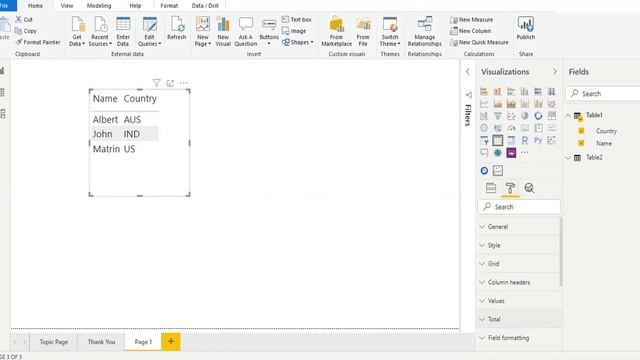
Task: Switch to the Thank You page tab
Action: coord(101,342)
